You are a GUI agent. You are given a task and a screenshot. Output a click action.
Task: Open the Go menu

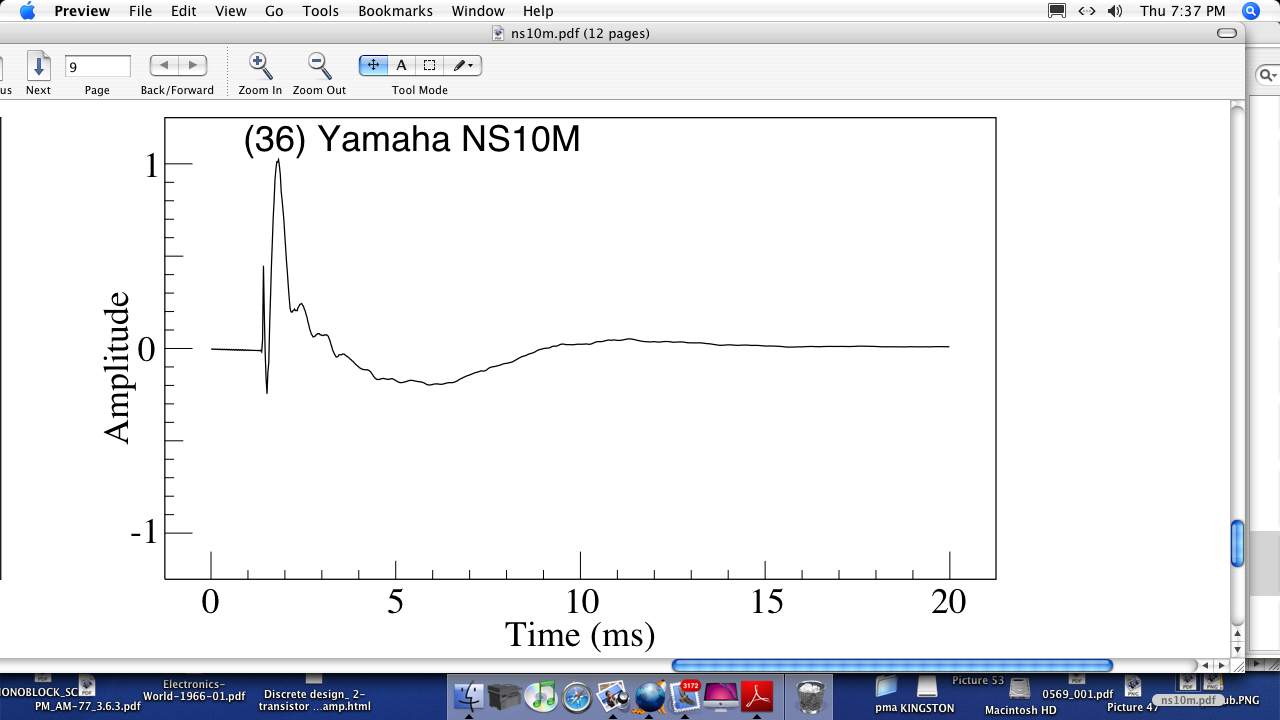274,11
